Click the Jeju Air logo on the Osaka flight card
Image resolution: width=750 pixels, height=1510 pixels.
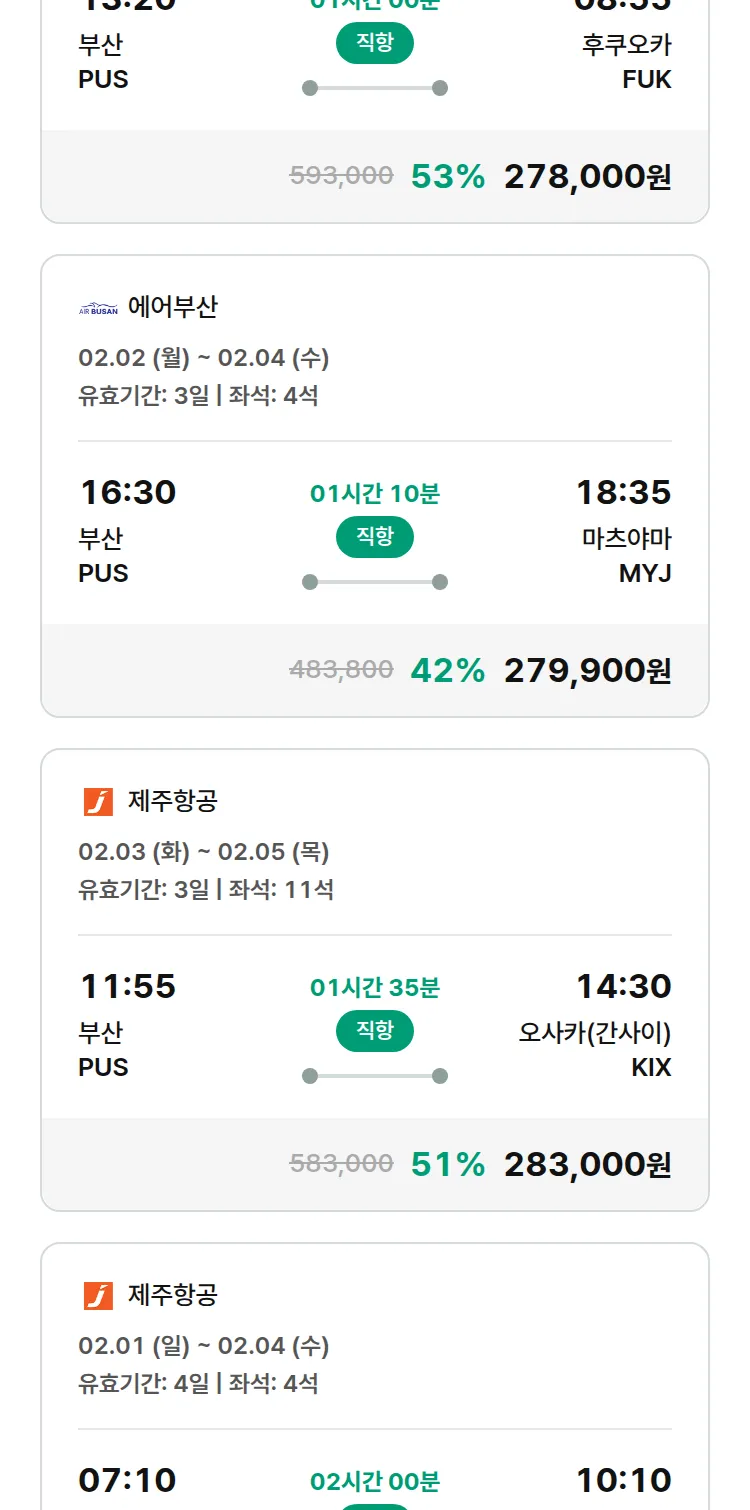click(98, 801)
